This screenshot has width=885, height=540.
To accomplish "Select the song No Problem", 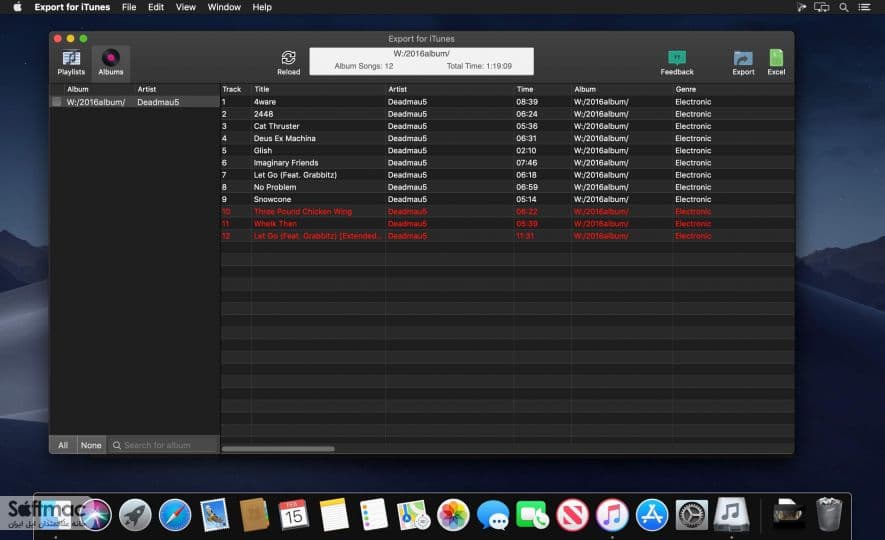I will tap(275, 187).
